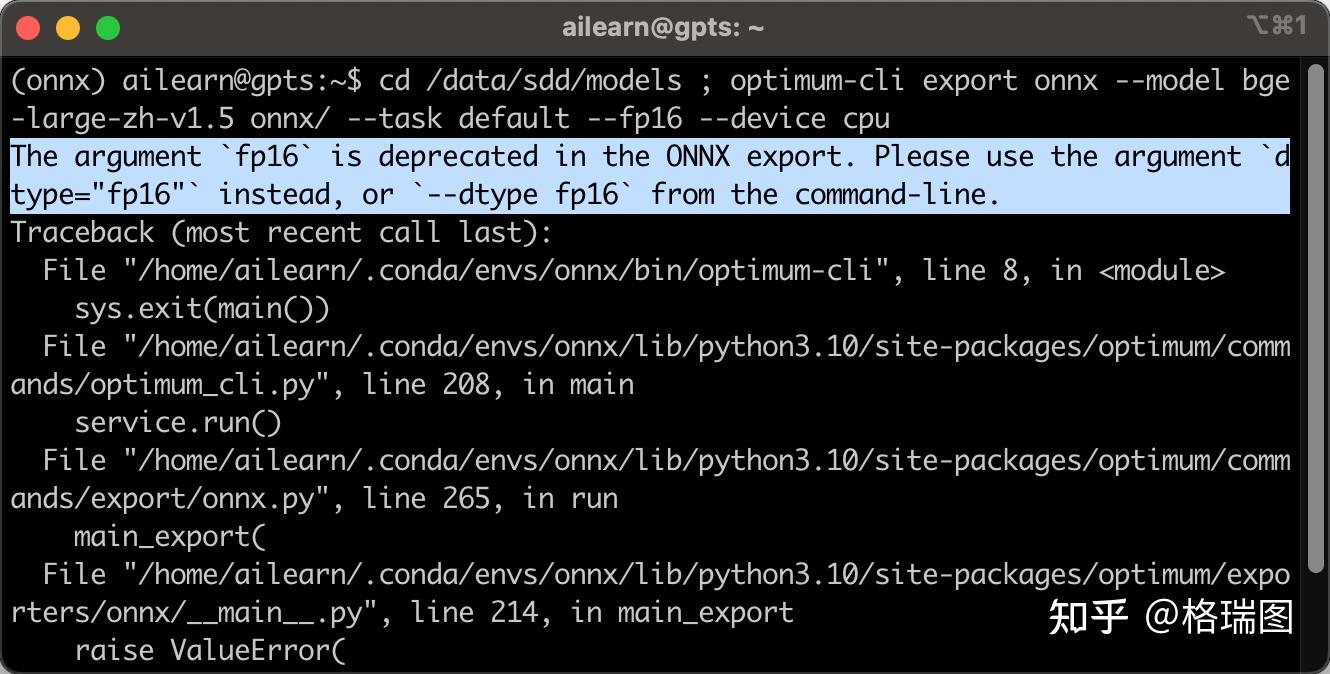Click the red close window button
The height and width of the screenshot is (674, 1330).
click(x=29, y=28)
